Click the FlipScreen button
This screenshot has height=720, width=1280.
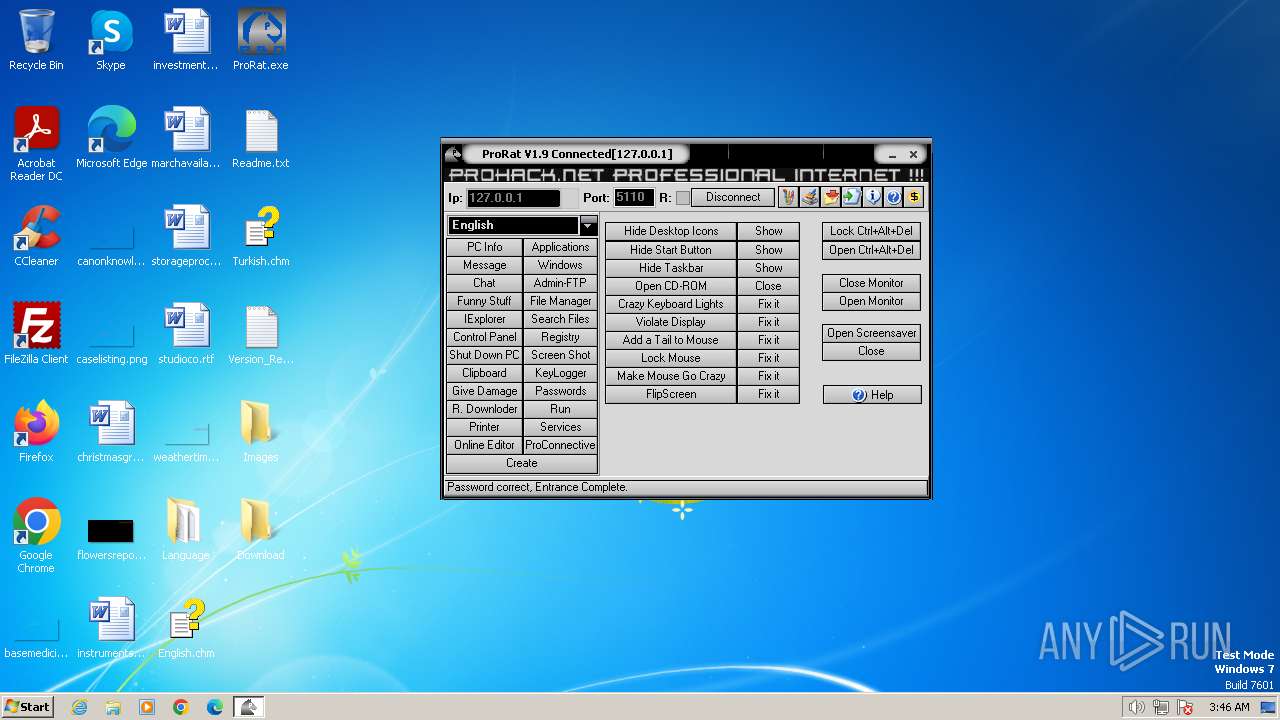pos(671,394)
